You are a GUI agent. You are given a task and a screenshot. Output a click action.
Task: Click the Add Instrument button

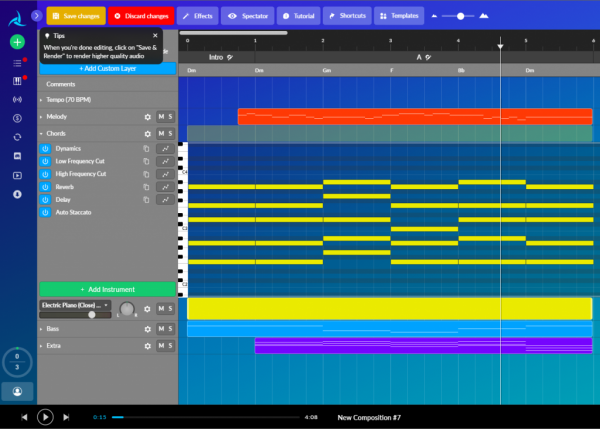coord(108,289)
